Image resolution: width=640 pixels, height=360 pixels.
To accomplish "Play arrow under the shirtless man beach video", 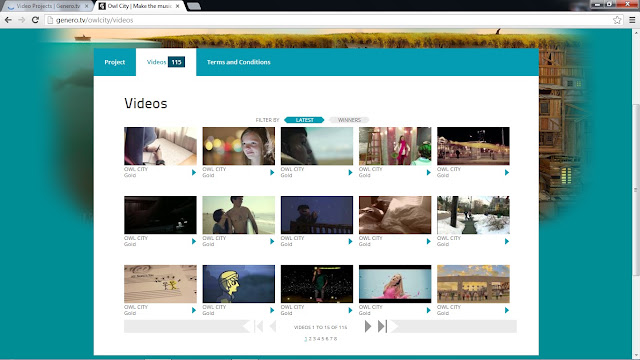I will pyautogui.click(x=272, y=242).
